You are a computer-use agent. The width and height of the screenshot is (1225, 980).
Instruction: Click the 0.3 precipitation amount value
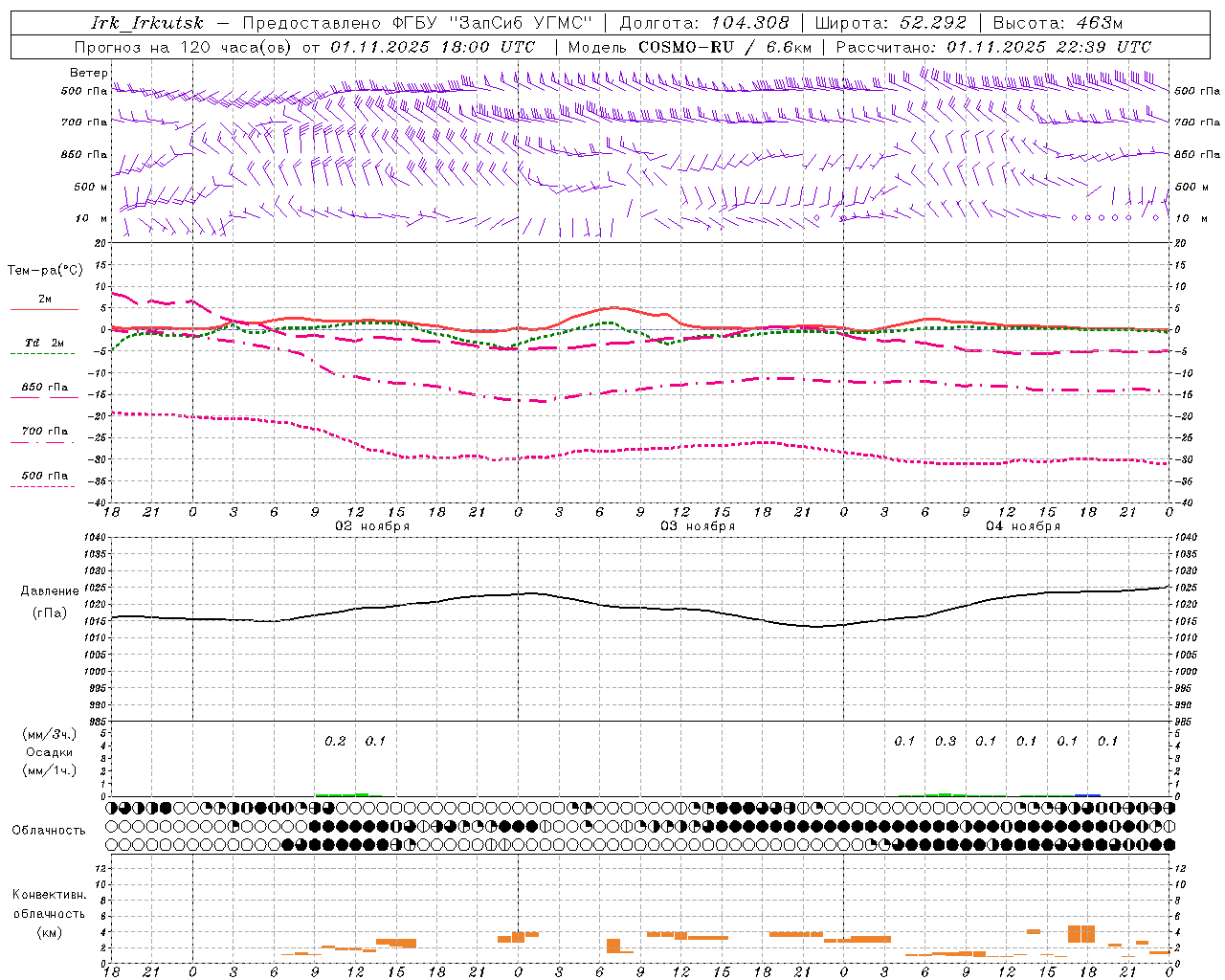946,742
